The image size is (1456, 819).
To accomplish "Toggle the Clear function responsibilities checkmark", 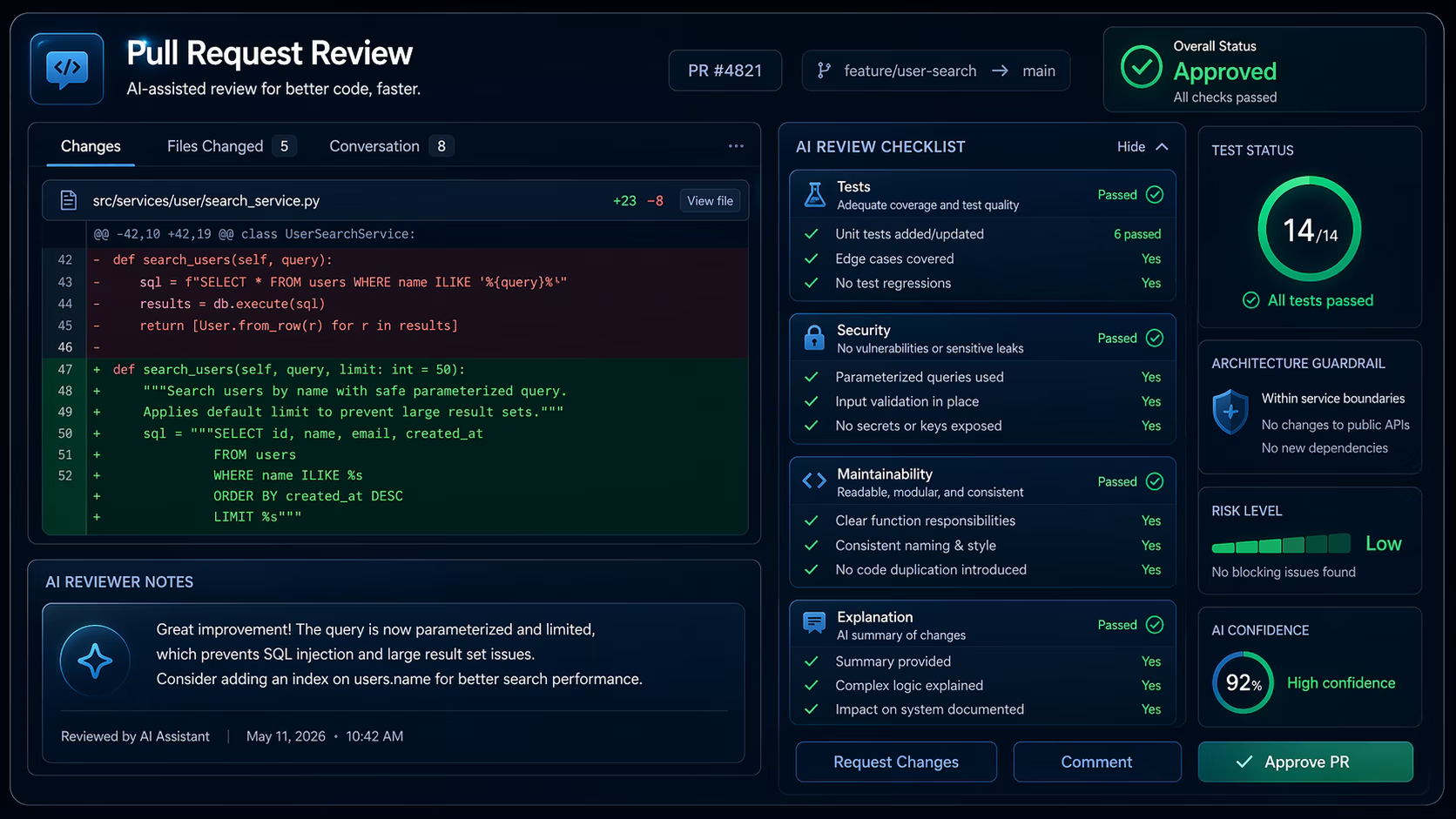I will (x=812, y=520).
